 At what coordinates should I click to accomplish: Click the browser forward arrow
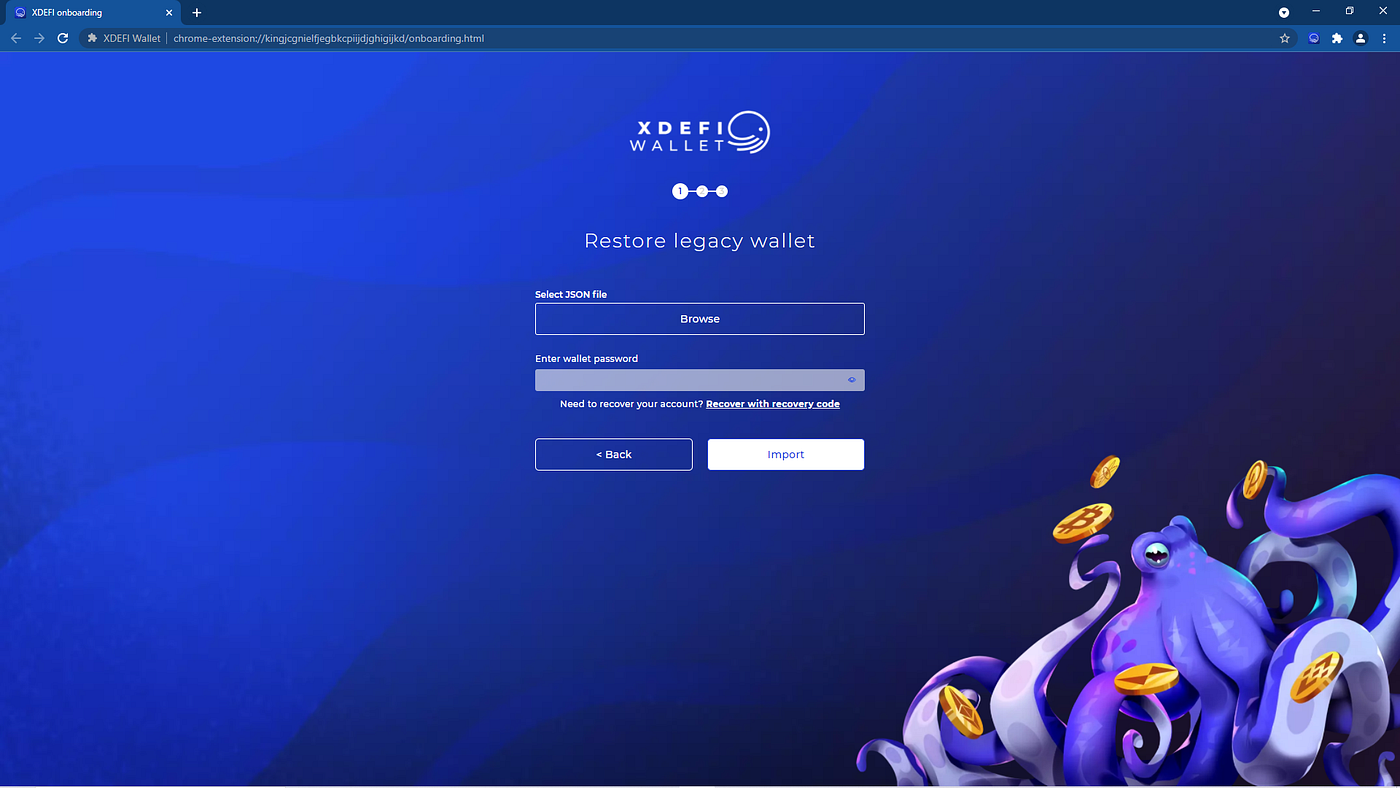[x=39, y=38]
